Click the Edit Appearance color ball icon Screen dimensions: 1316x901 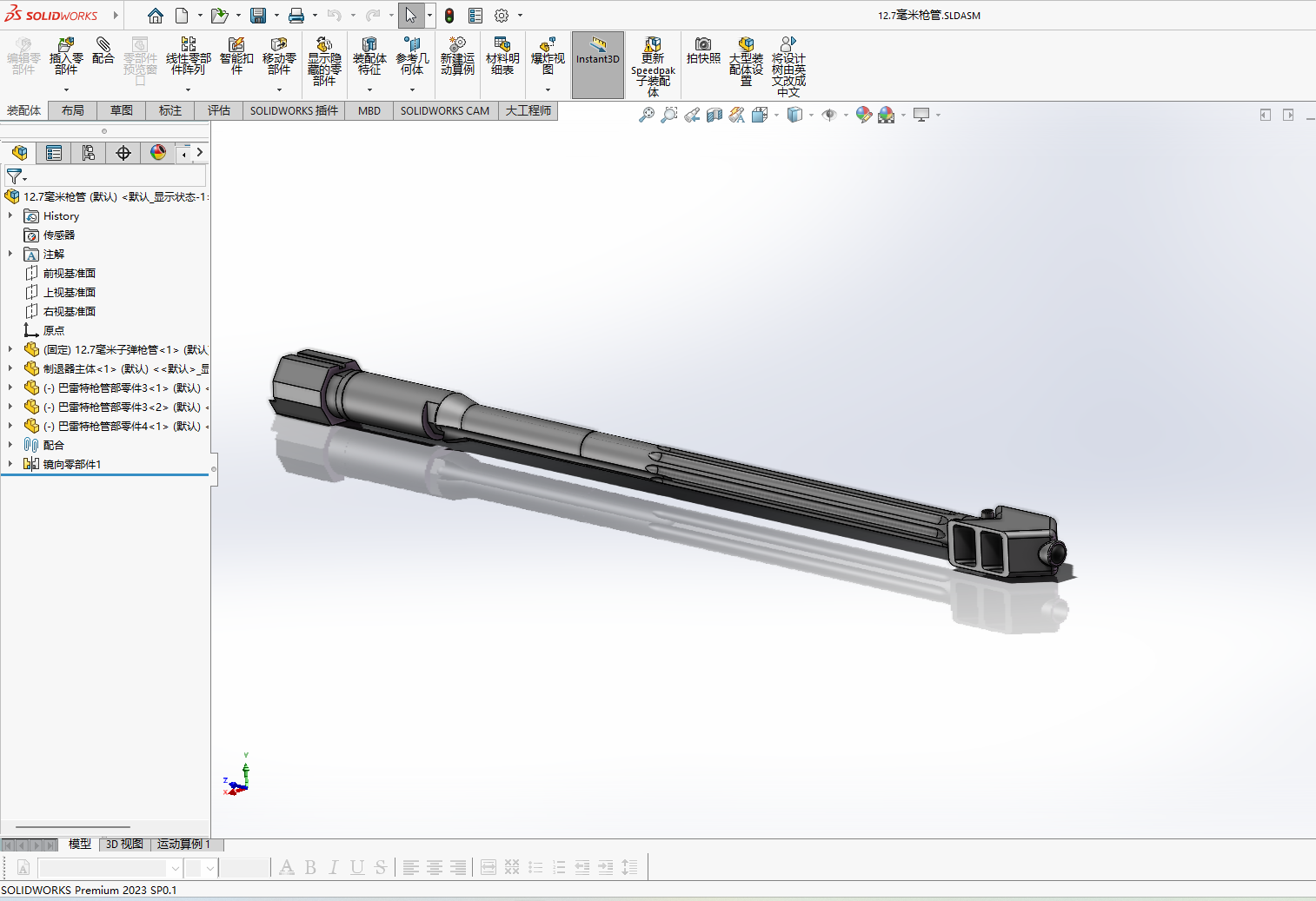(x=863, y=115)
